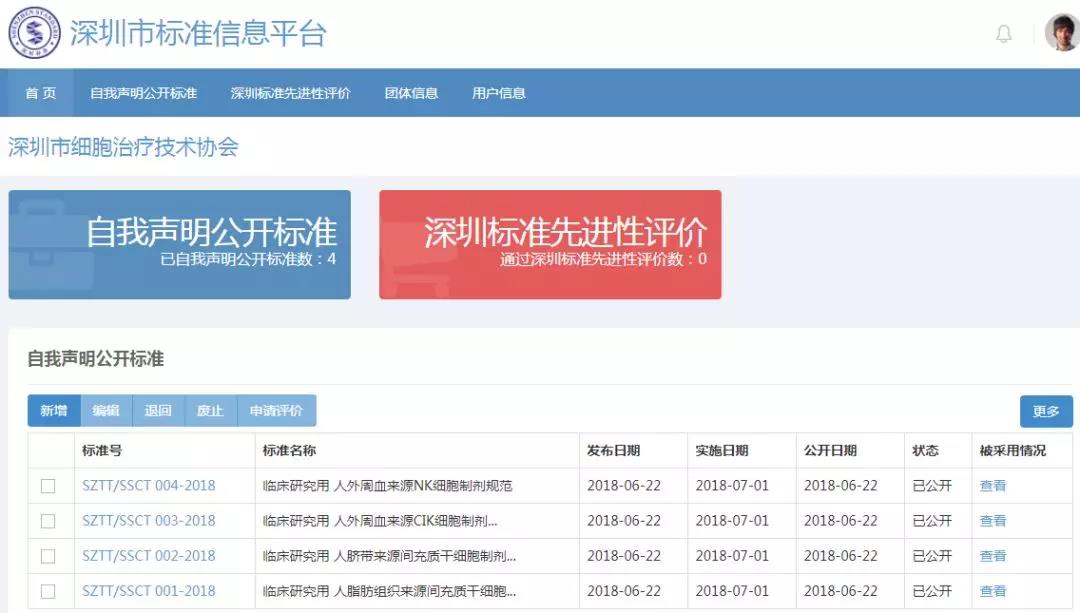Viewport: 1080px width, 613px height.
Task: Open the 团体信息 navigation item
Action: [x=411, y=93]
